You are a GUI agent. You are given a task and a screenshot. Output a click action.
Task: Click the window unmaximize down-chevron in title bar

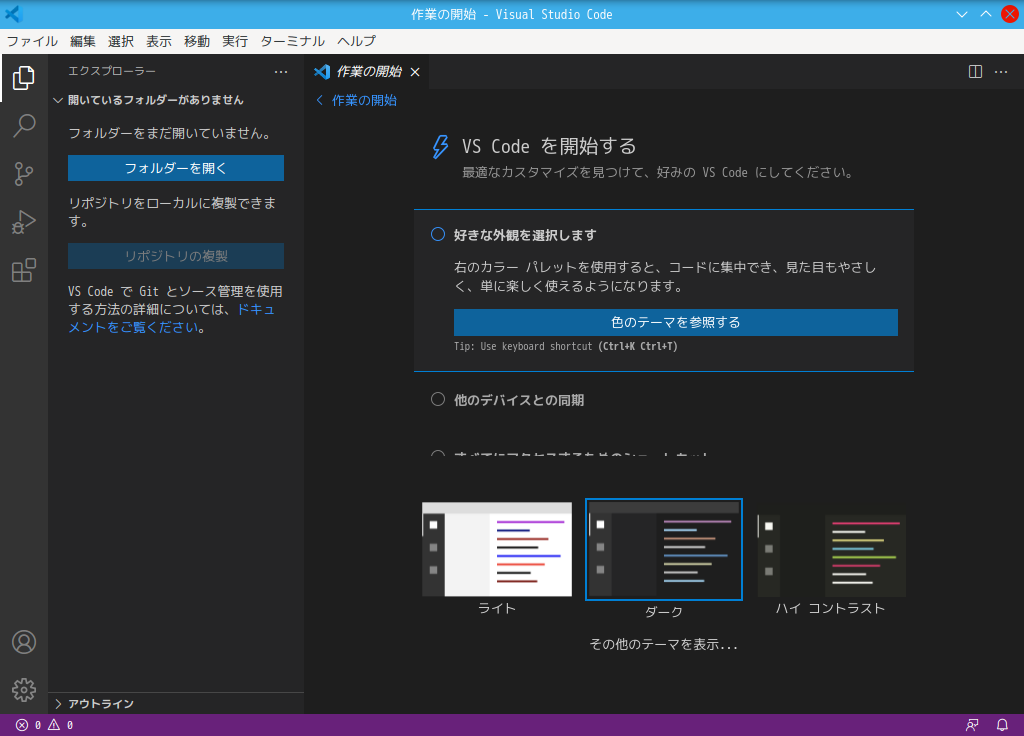point(961,14)
